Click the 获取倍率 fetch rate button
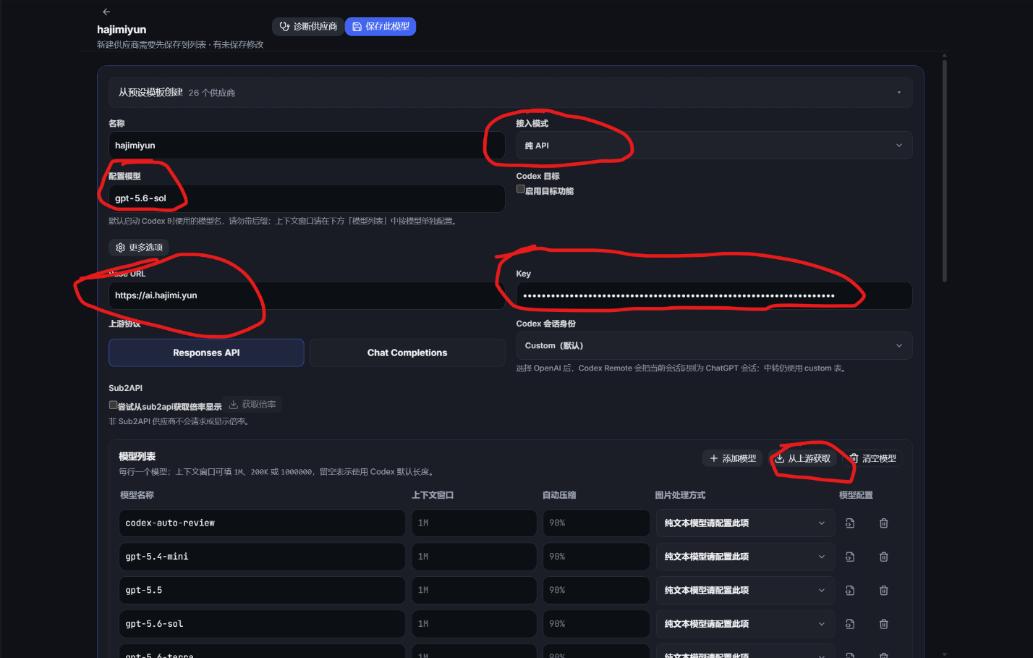This screenshot has width=1033, height=658. point(253,404)
